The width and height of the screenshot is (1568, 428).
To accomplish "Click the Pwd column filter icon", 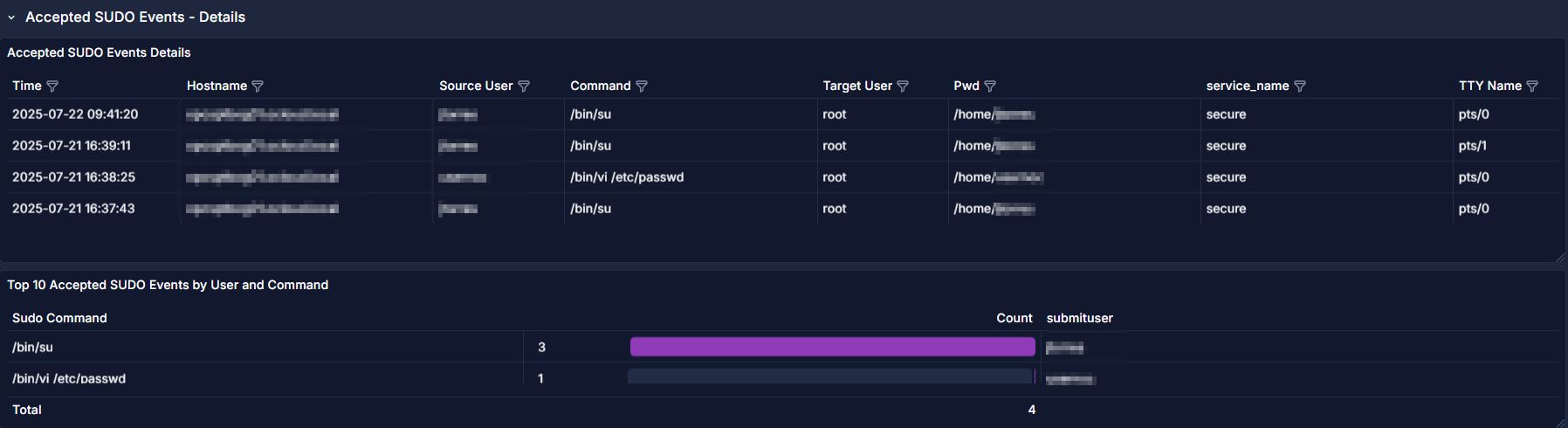I will click(990, 86).
